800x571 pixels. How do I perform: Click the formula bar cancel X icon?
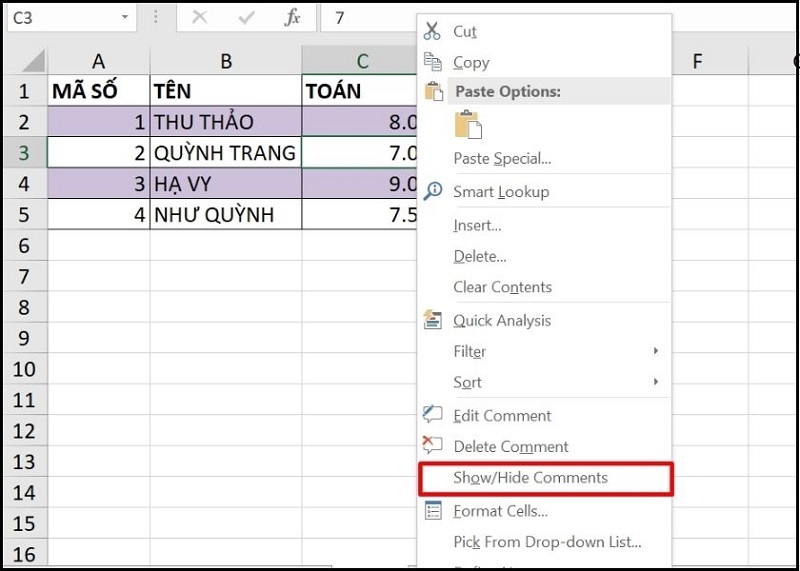(200, 17)
